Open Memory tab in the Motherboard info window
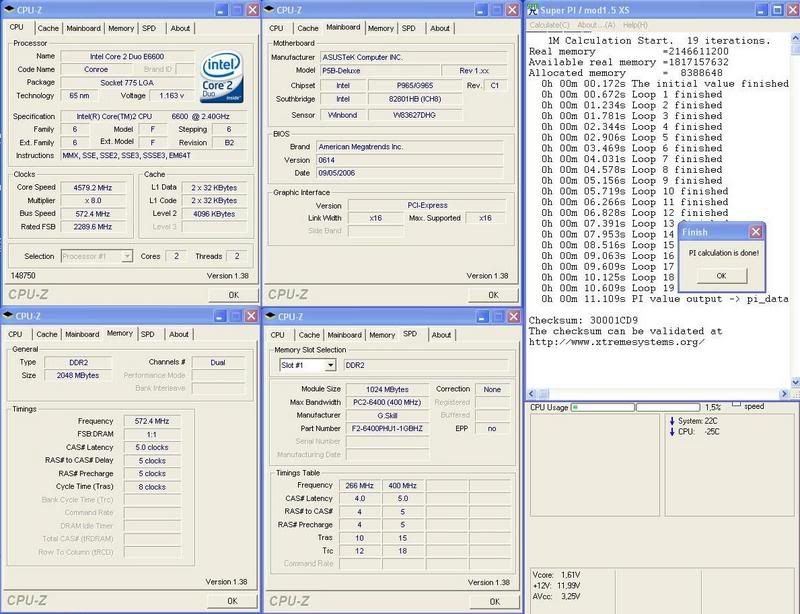The width and height of the screenshot is (800, 614). (x=381, y=29)
